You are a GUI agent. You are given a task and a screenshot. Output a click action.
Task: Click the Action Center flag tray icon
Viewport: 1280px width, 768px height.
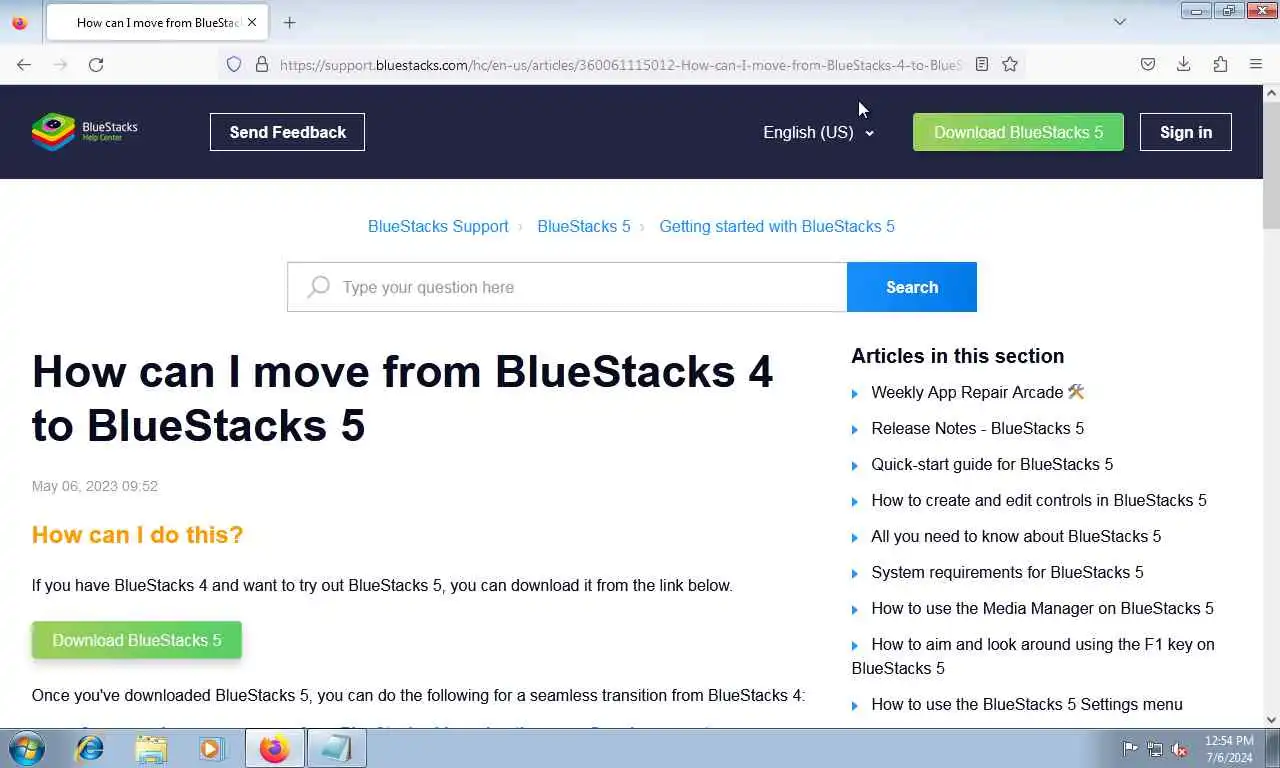[x=1130, y=748]
